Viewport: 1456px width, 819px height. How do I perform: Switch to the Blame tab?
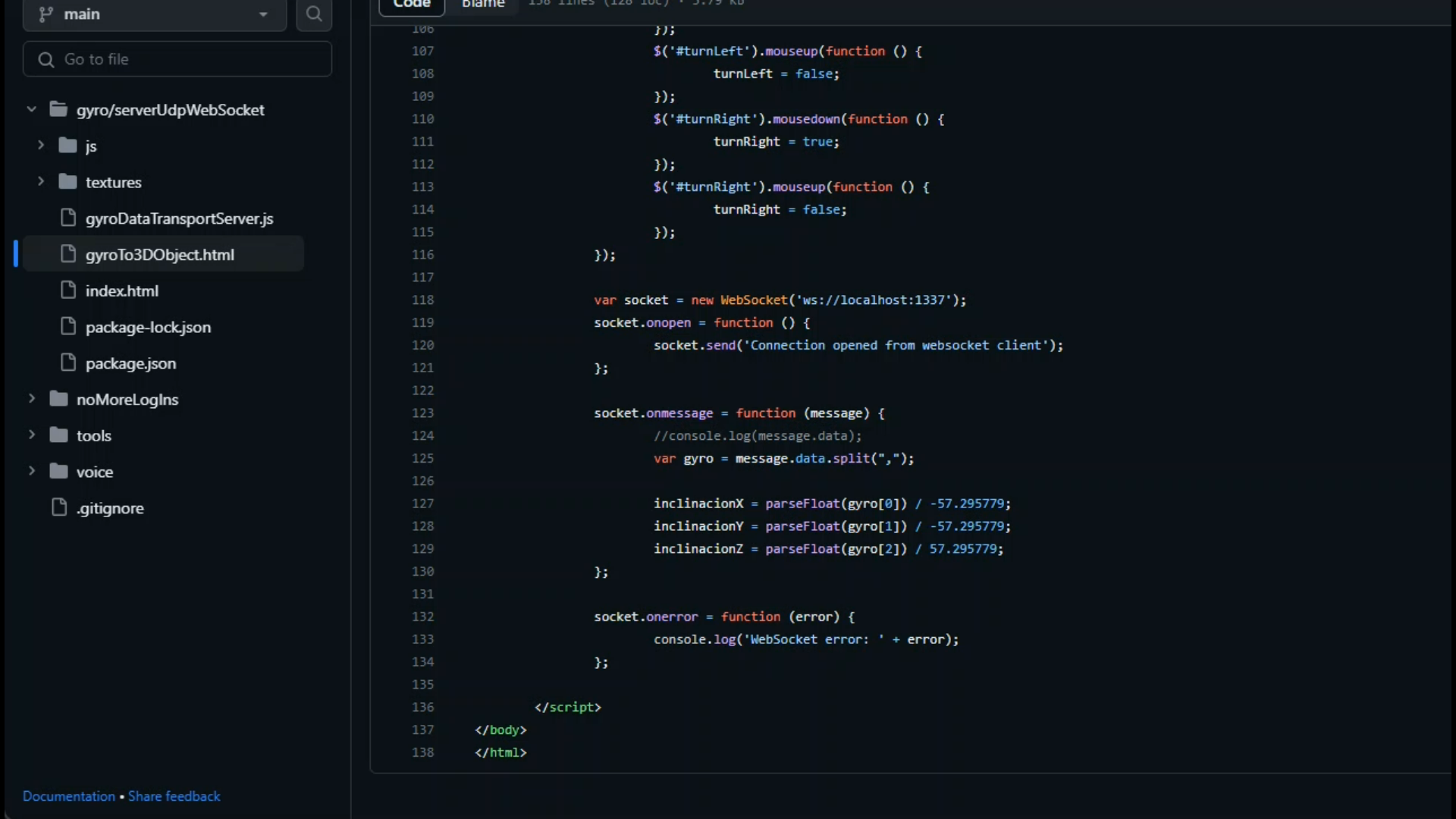(x=483, y=5)
